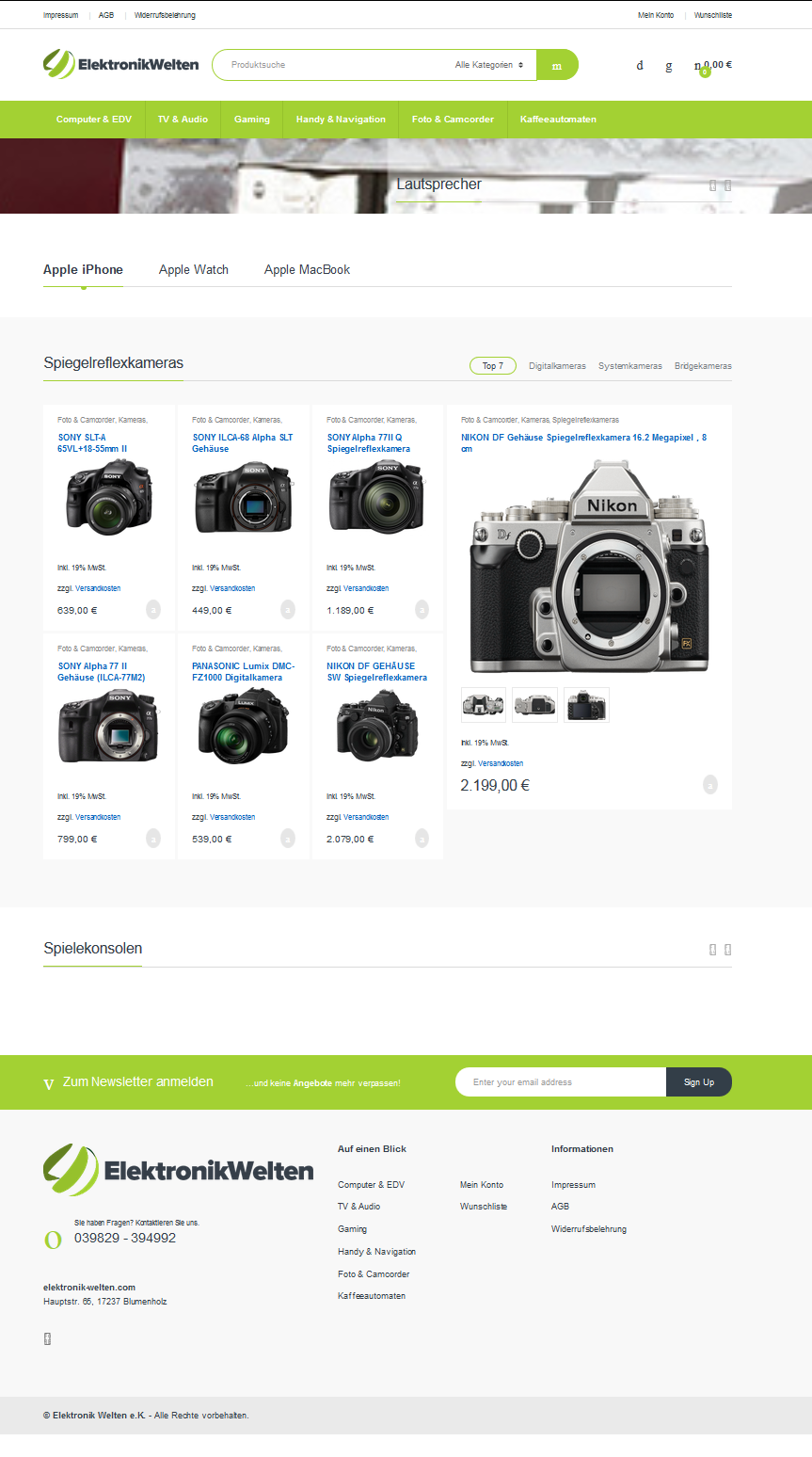The image size is (812, 1457).
Task: Open Kaffeeautomaten menu
Action: pos(558,120)
